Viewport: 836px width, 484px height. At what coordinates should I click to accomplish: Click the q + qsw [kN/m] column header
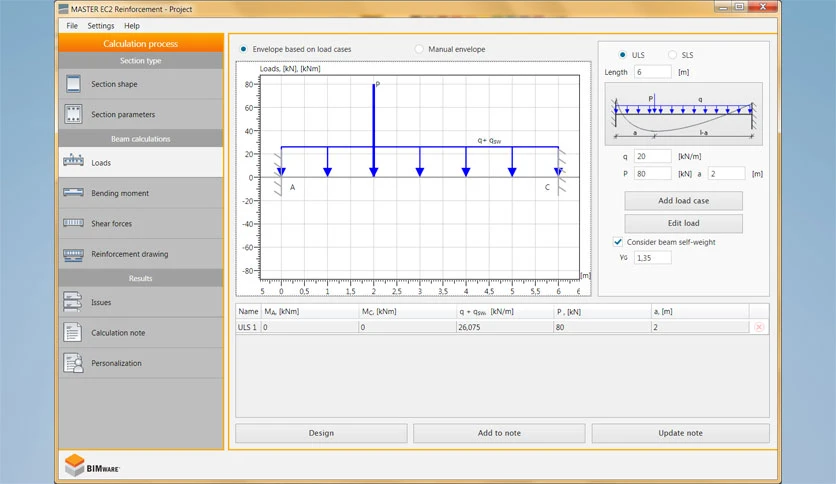coord(505,311)
